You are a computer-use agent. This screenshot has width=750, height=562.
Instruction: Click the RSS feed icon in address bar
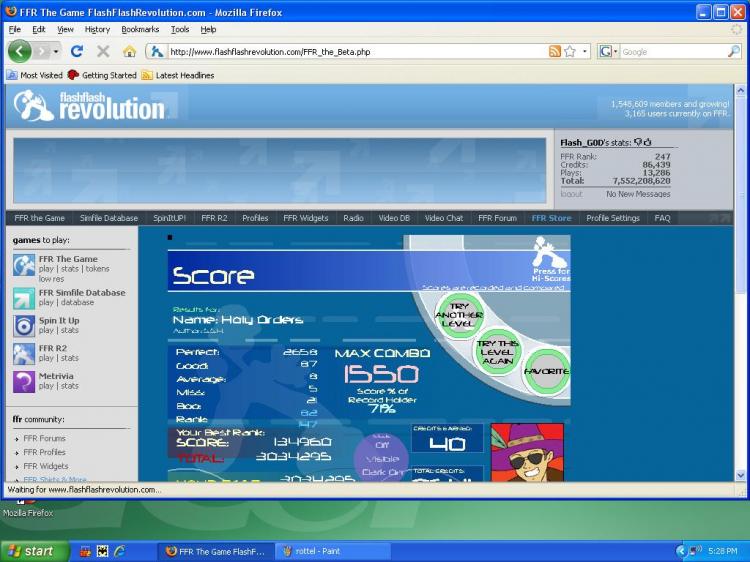tap(554, 51)
